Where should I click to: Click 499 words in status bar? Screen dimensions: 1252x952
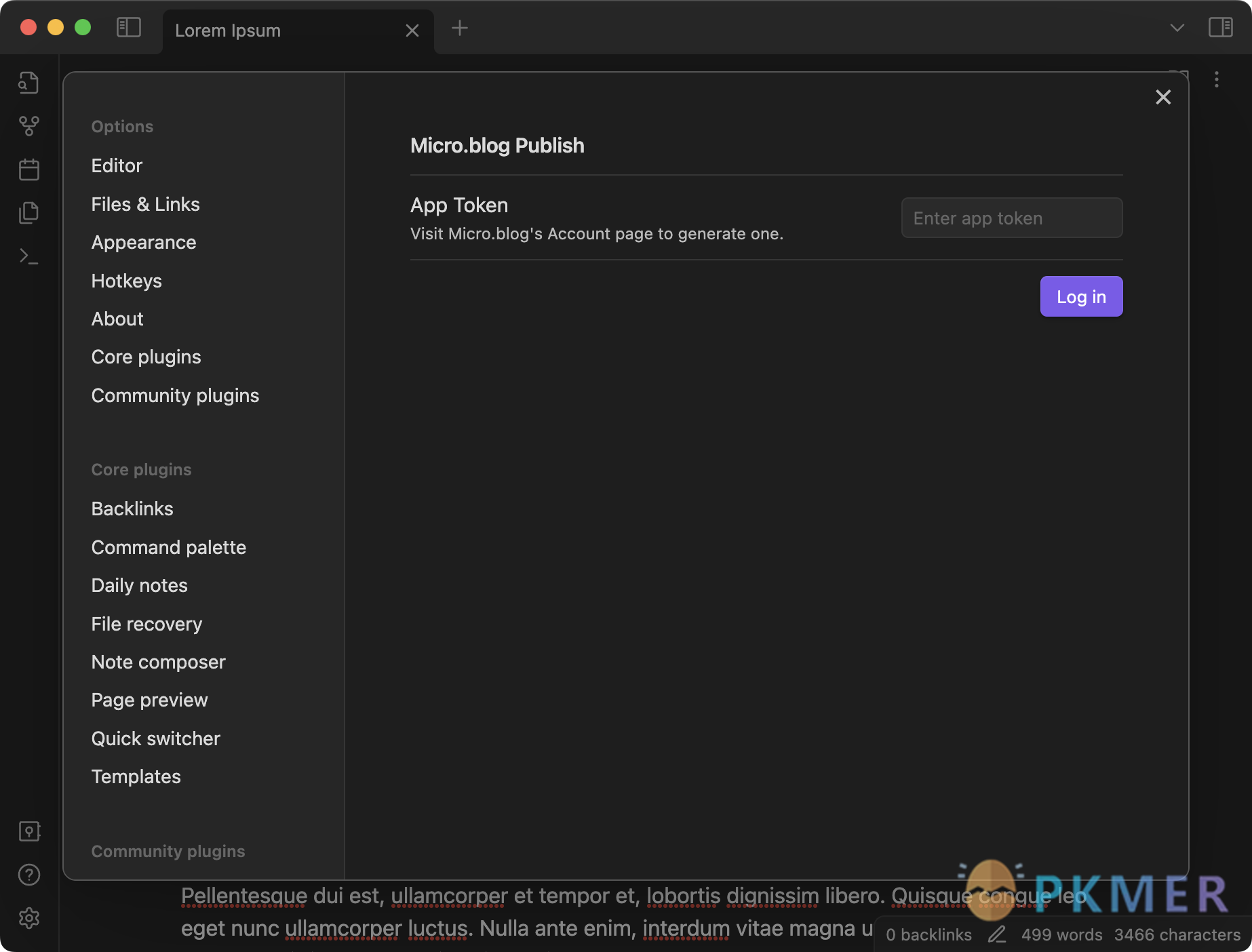coord(1061,934)
